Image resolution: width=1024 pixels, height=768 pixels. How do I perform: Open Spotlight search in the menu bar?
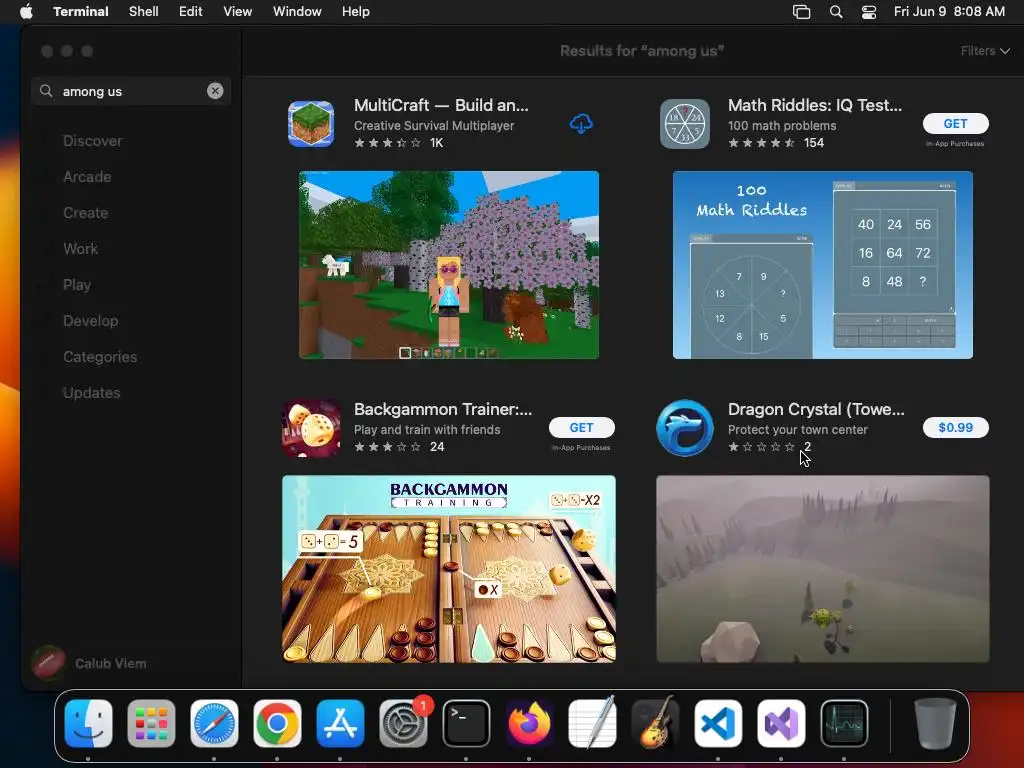pos(836,12)
